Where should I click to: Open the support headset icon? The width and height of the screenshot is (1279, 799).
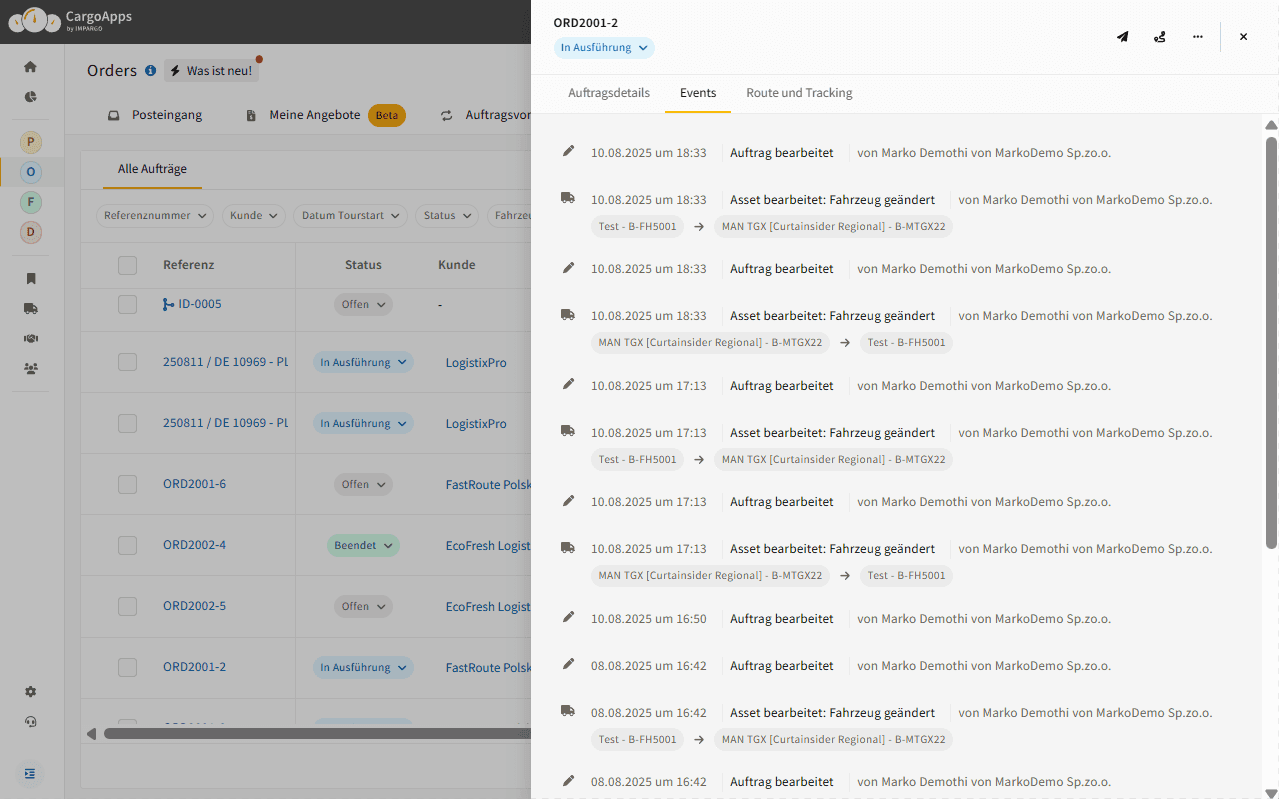click(x=30, y=721)
